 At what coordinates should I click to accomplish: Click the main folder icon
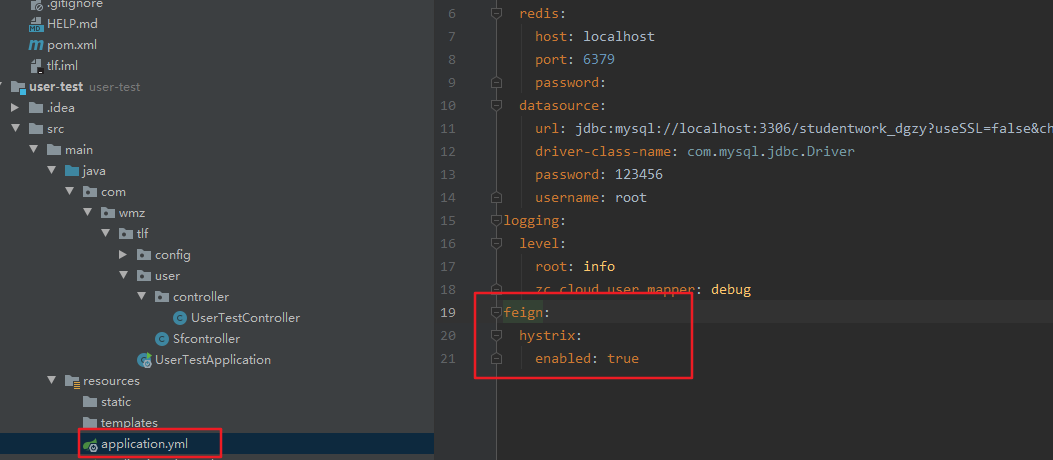pos(54,150)
